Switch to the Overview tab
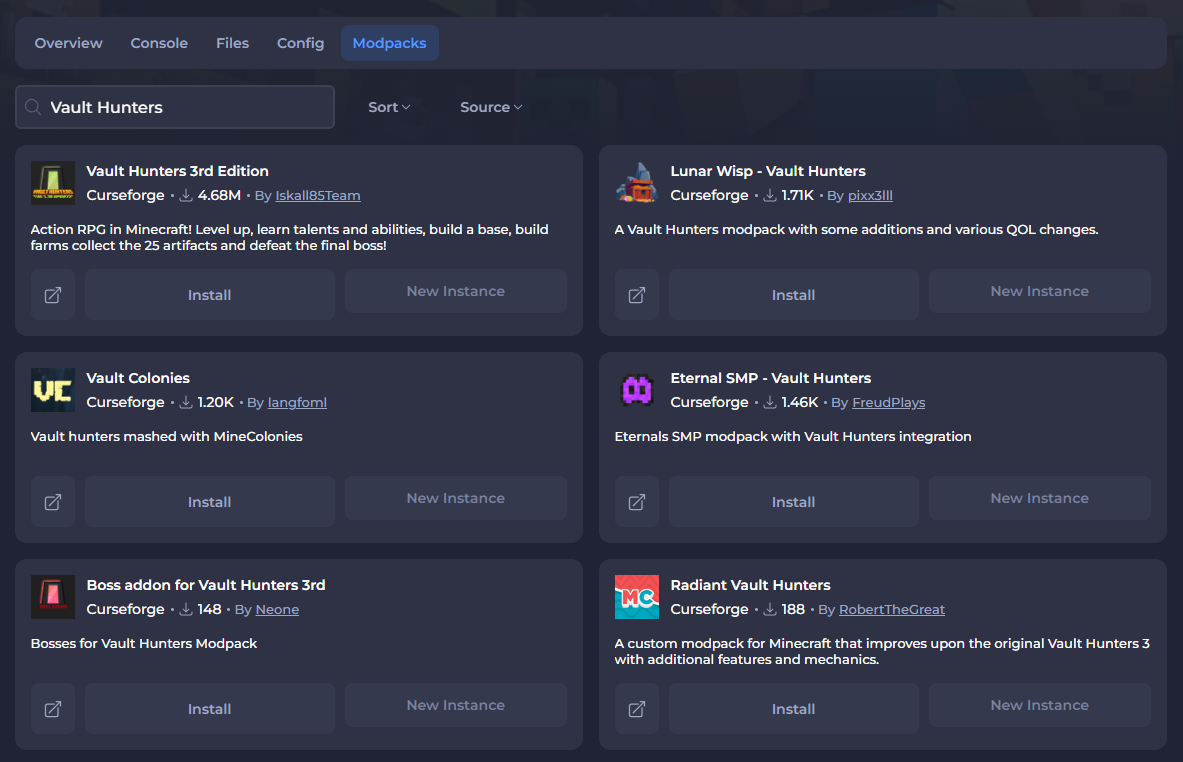 click(x=68, y=43)
